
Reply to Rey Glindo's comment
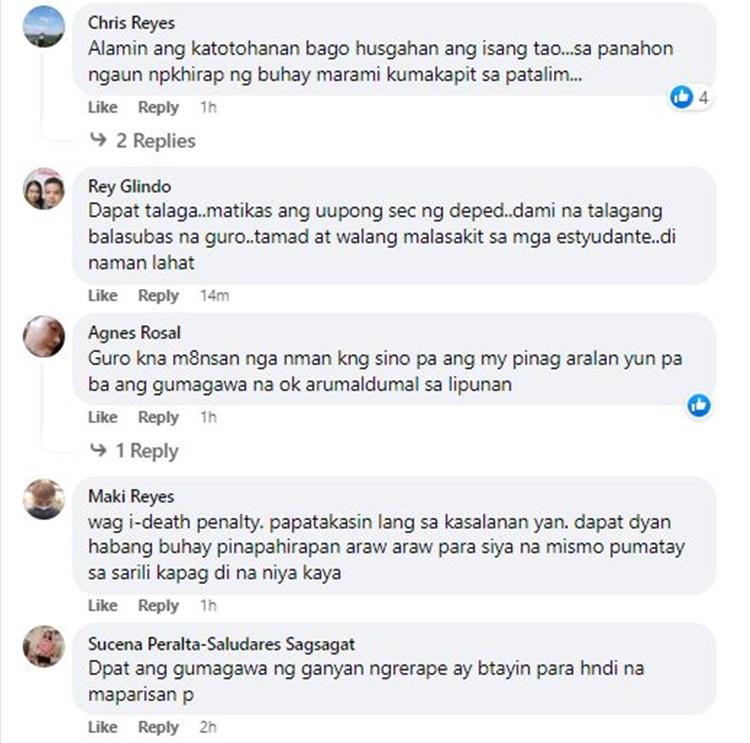click(x=158, y=296)
